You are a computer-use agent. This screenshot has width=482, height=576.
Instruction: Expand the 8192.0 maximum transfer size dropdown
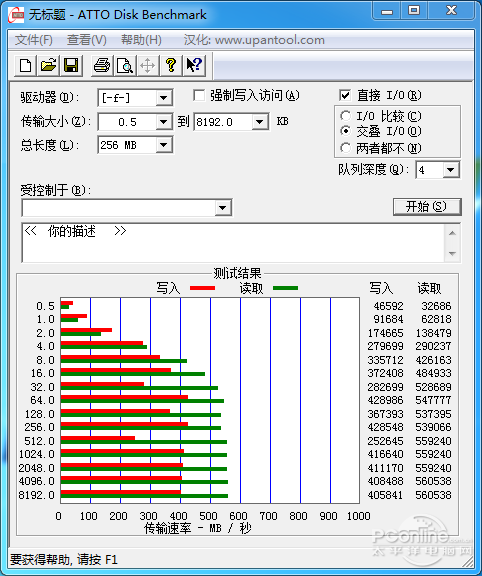(x=259, y=122)
